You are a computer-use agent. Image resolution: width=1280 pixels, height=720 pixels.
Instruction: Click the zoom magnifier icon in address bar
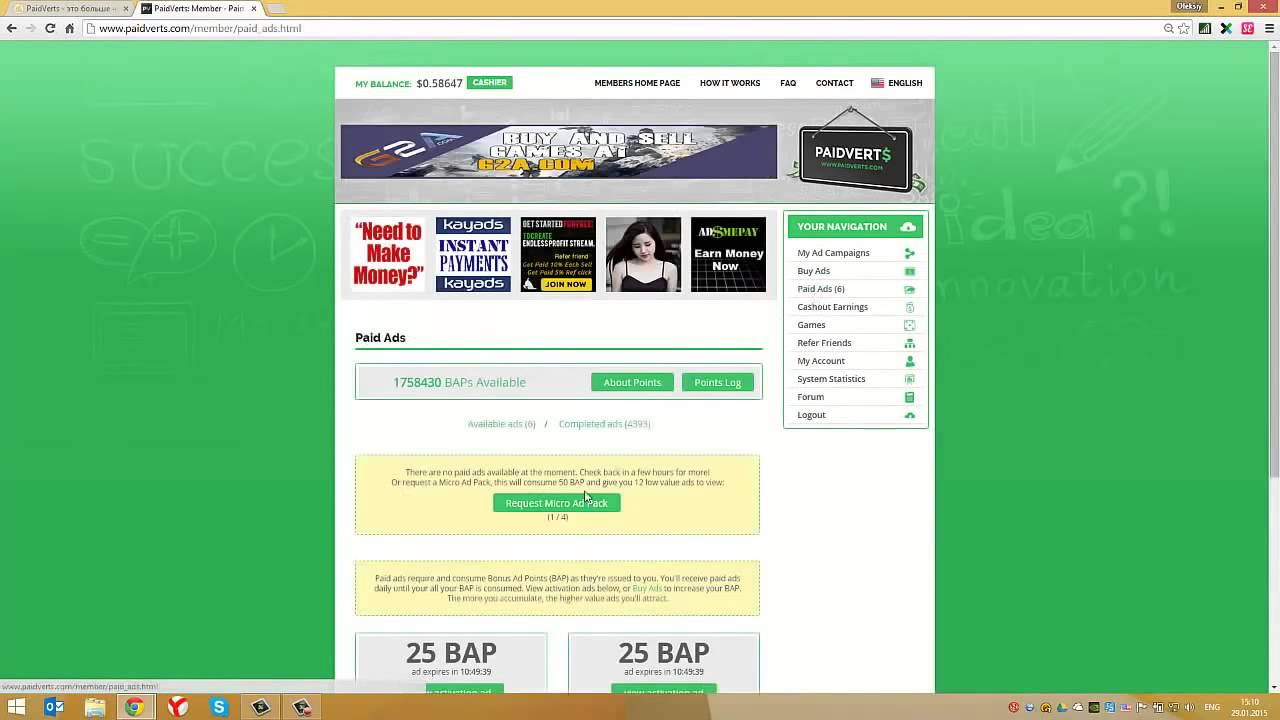coord(1168,28)
